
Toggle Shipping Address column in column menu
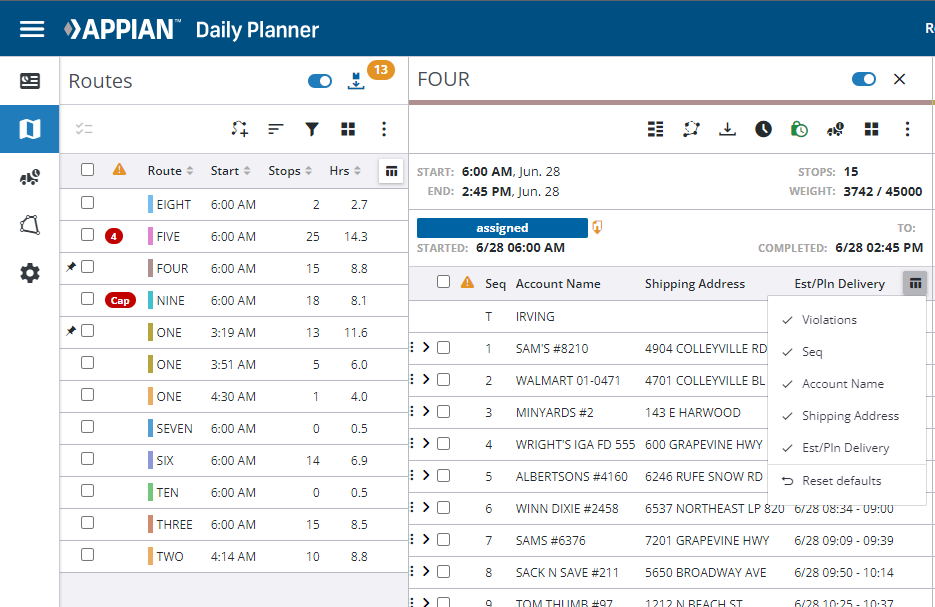point(847,416)
